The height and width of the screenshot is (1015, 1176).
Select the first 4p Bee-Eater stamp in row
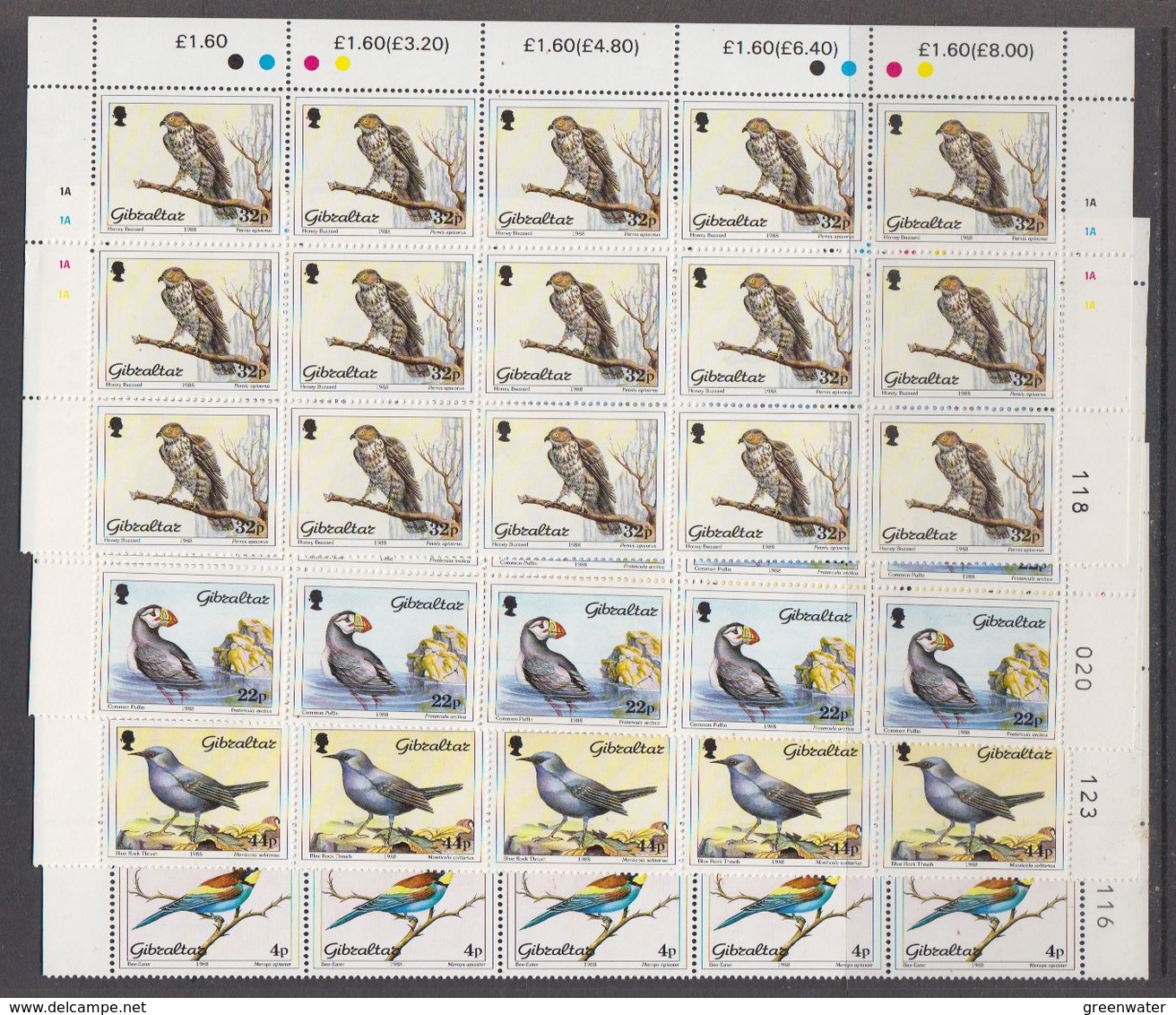(x=212, y=916)
